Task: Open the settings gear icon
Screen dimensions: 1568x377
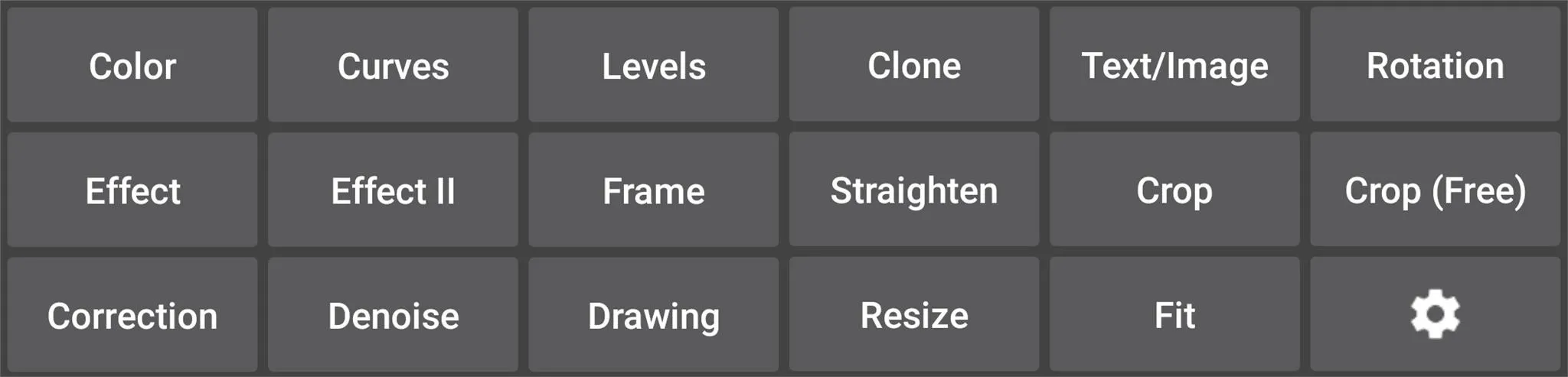Action: (1435, 314)
